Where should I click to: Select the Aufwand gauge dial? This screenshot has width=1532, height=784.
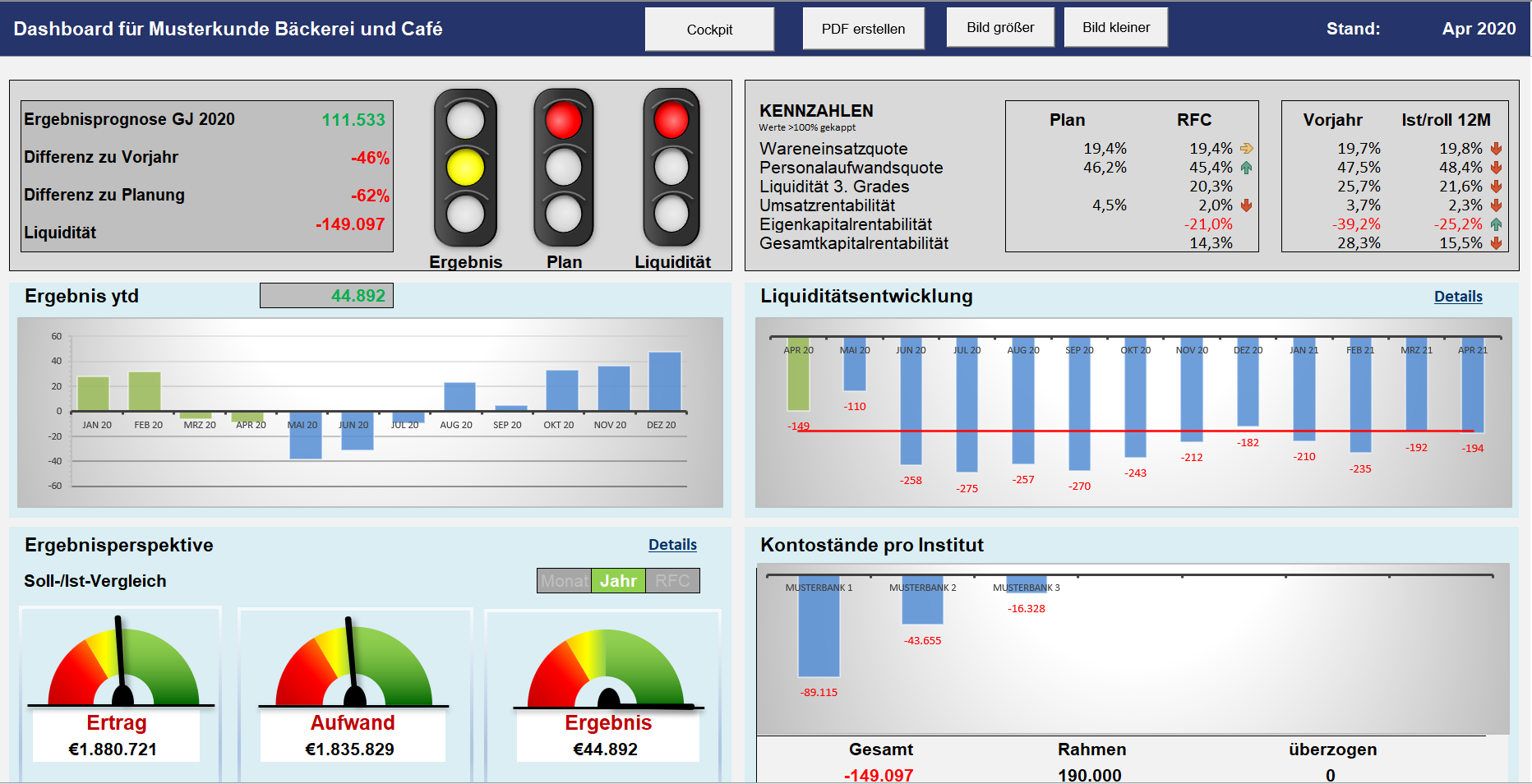(x=353, y=665)
